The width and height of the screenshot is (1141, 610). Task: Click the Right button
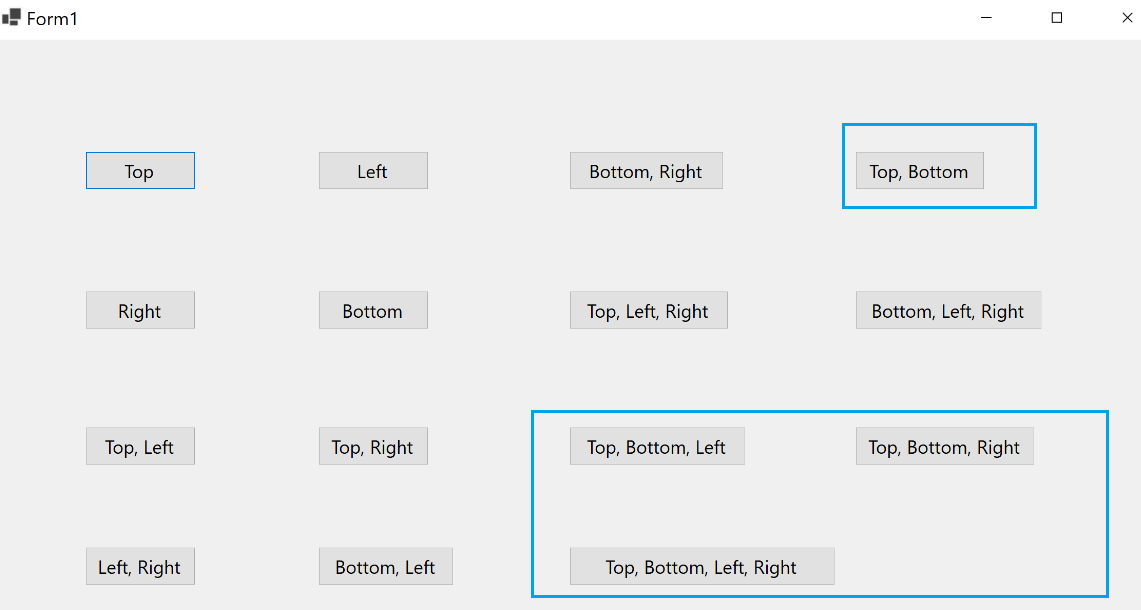point(140,310)
